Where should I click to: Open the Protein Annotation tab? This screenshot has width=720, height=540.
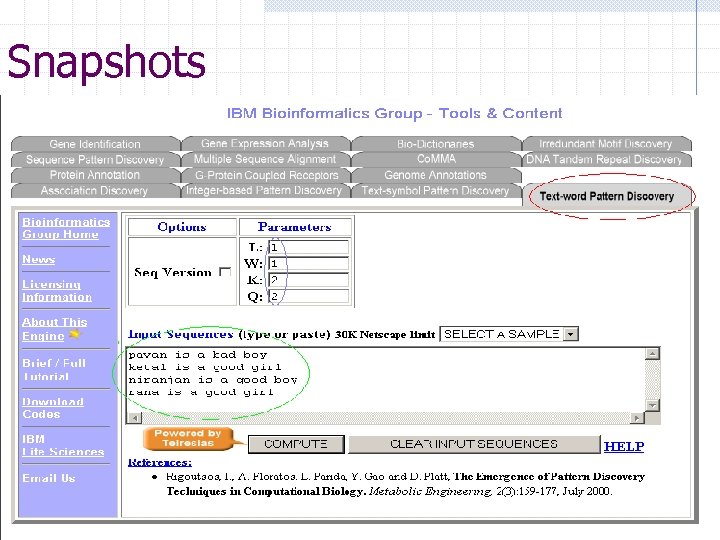(95, 175)
